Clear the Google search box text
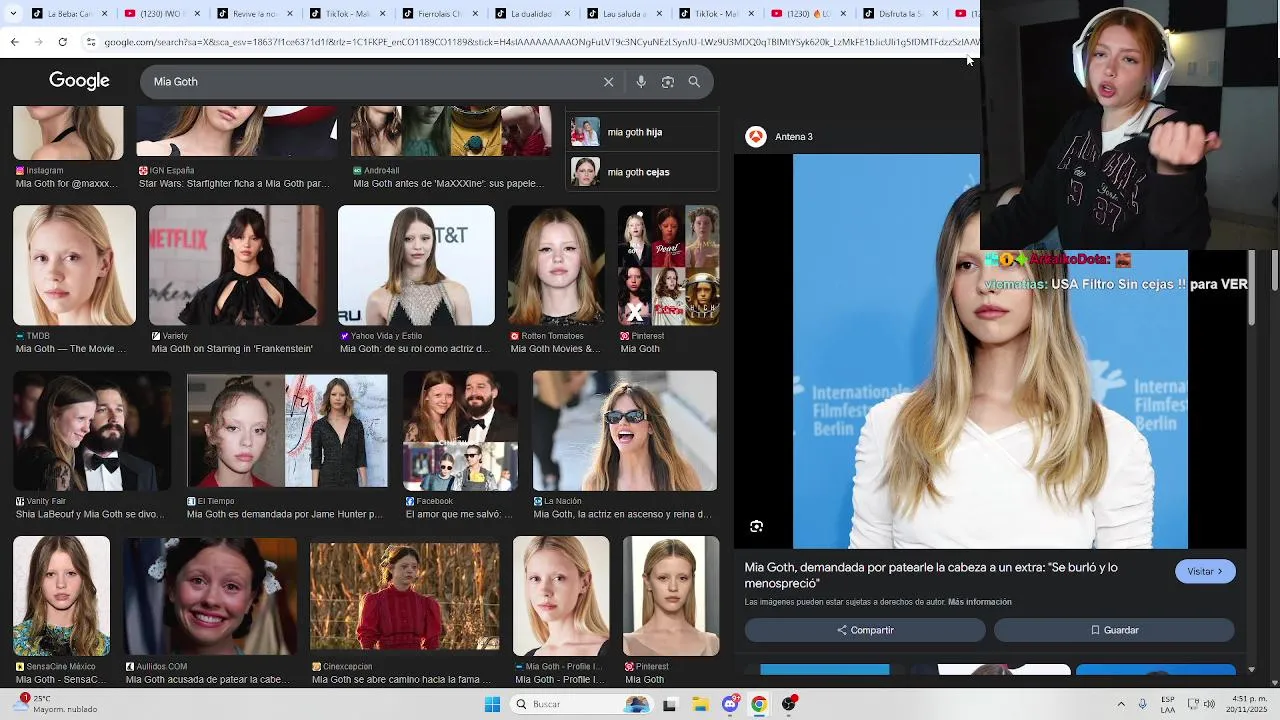Viewport: 1280px width, 720px height. [x=608, y=82]
